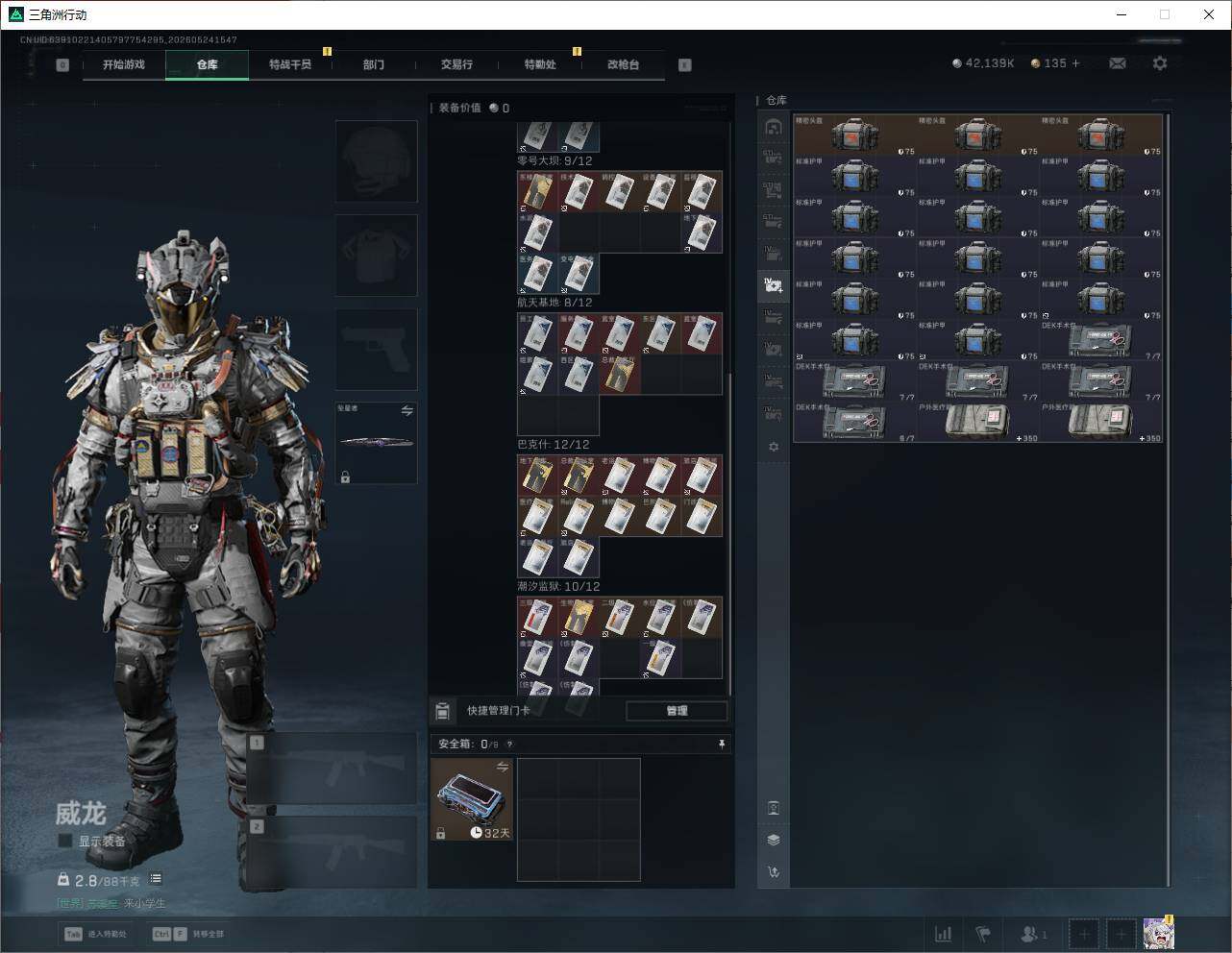Viewport: 1232px width, 953px height.
Task: Click the warehouse box icon above layers icon
Action: coord(774,807)
